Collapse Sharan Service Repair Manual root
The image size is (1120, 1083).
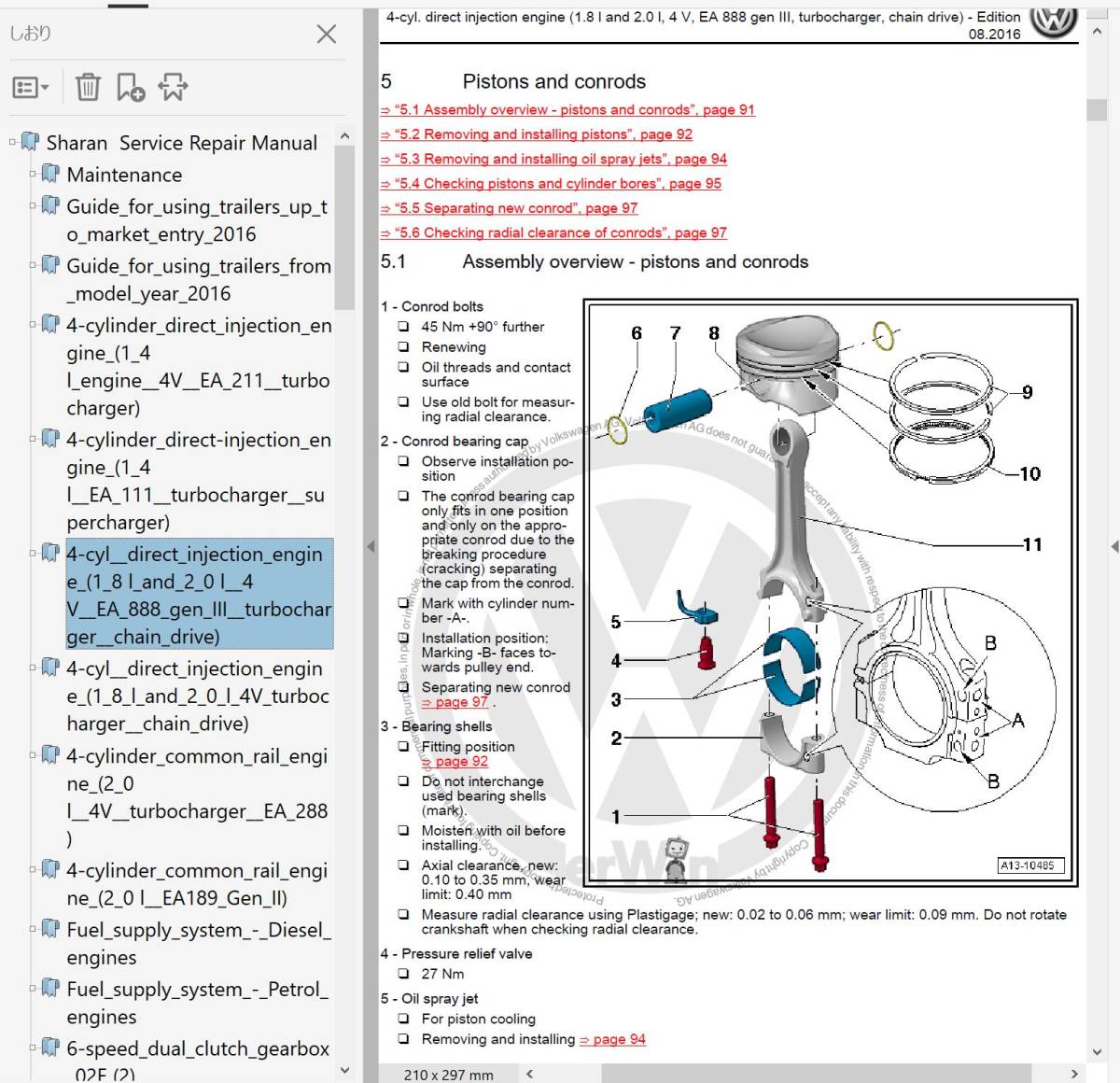(x=12, y=142)
